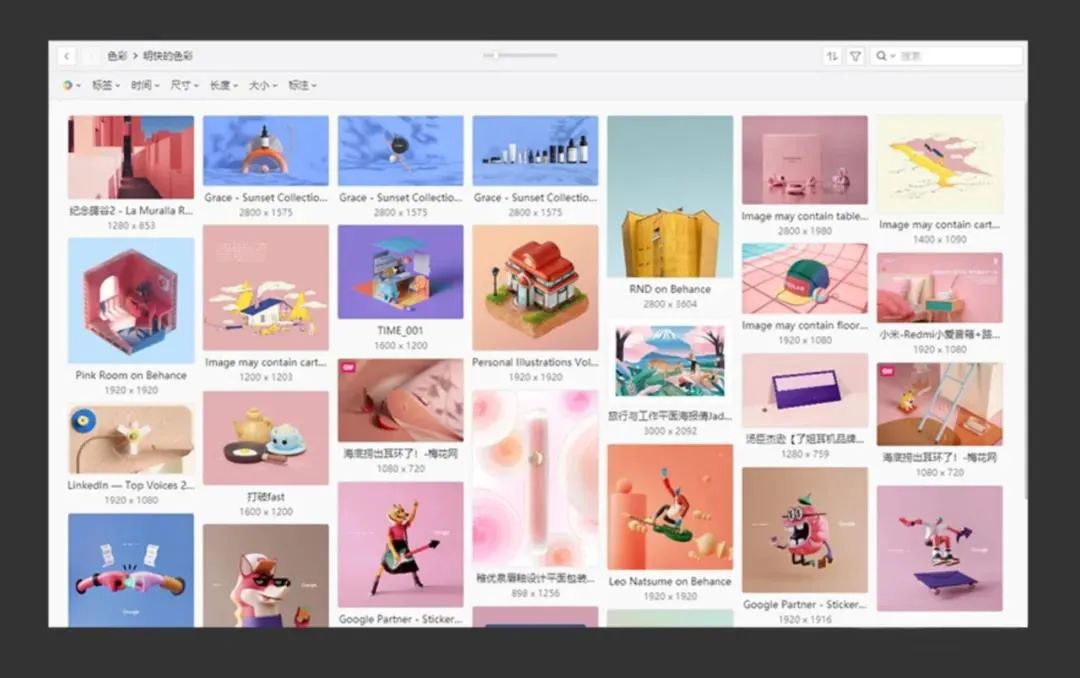
Task: Open the Personal Illustrations house thumbnail
Action: [535, 287]
